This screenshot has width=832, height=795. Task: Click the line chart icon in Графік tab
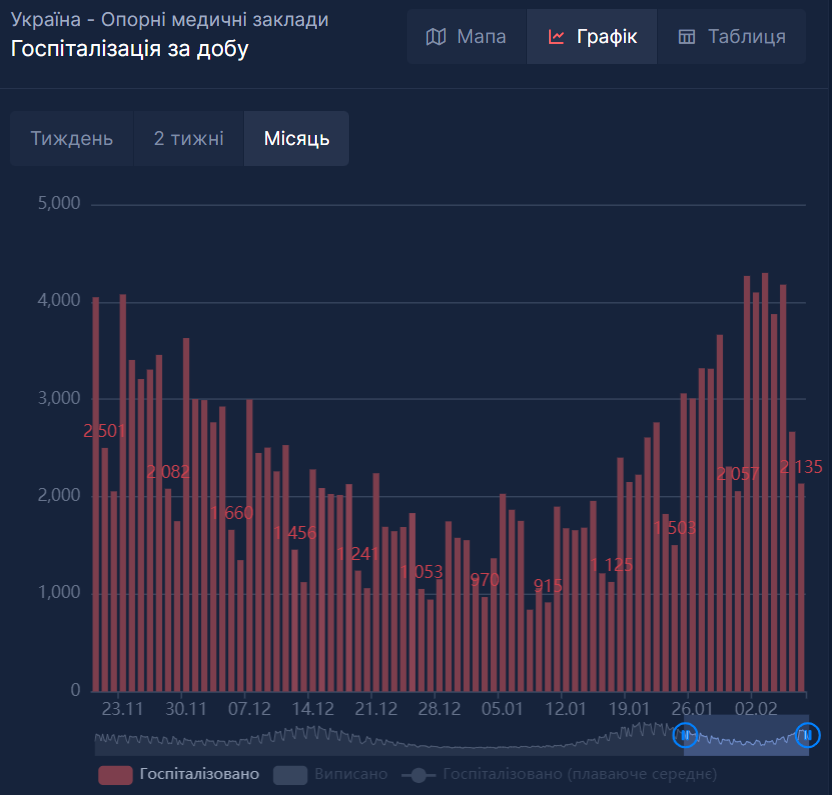(x=557, y=37)
